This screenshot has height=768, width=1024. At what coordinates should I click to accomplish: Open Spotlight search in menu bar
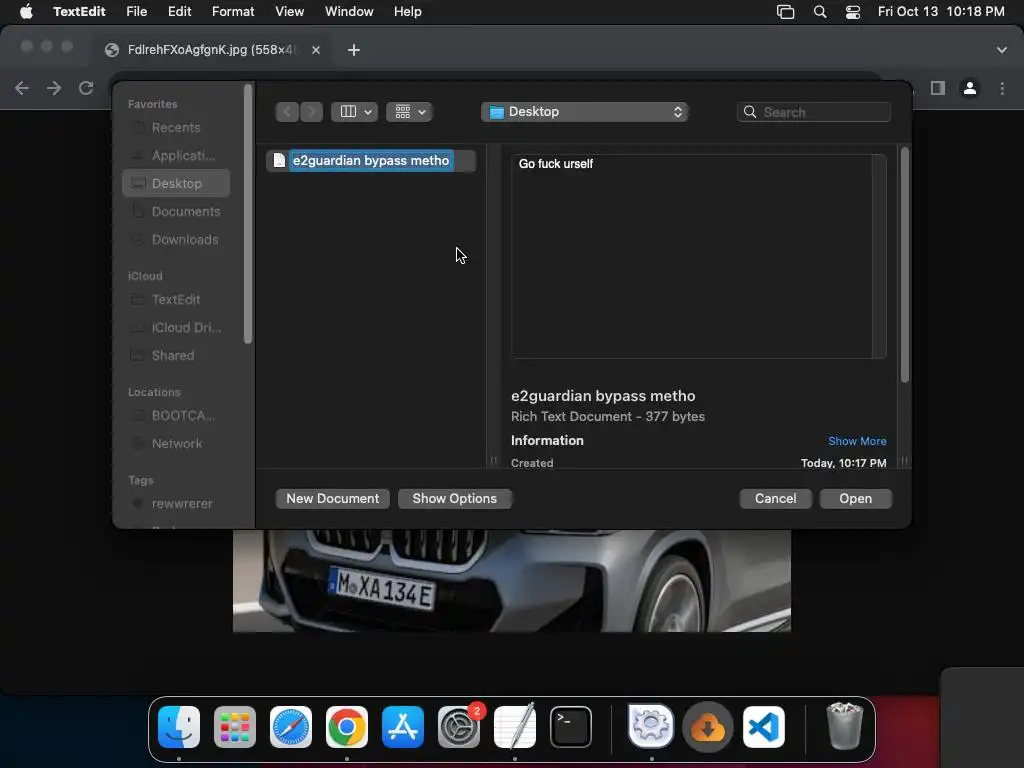(820, 12)
